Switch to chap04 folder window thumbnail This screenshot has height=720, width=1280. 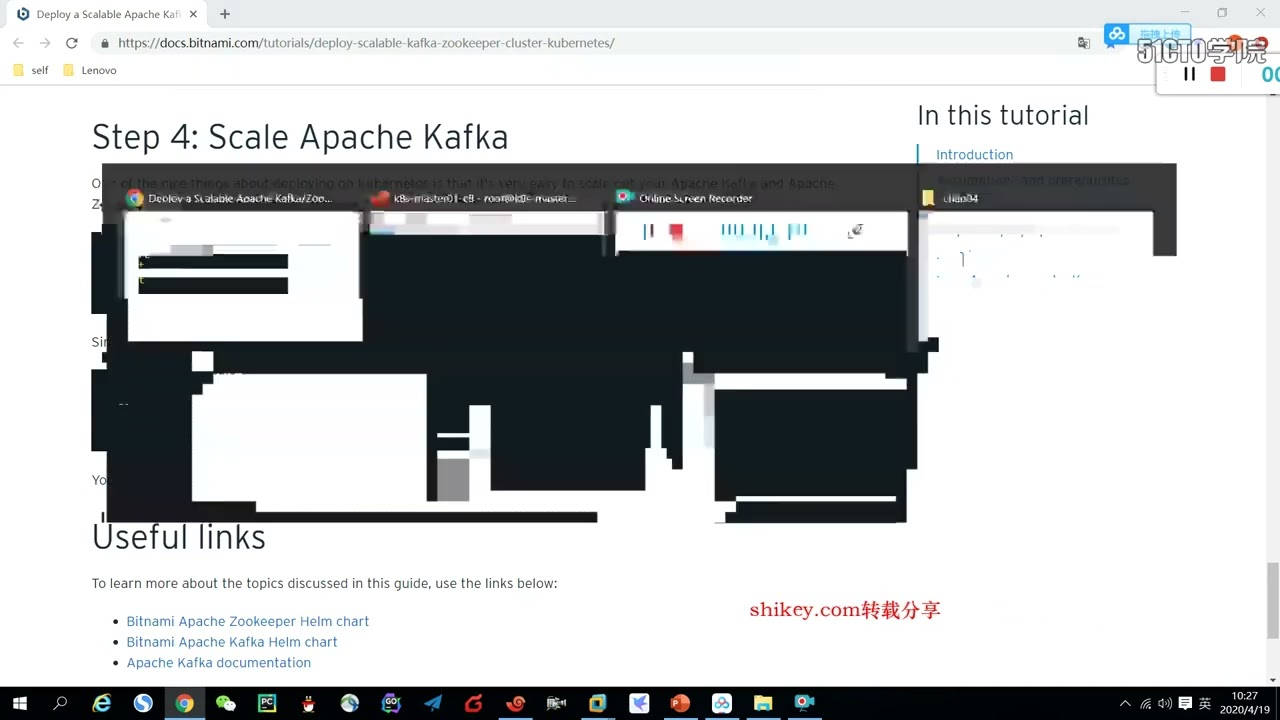pos(1036,266)
